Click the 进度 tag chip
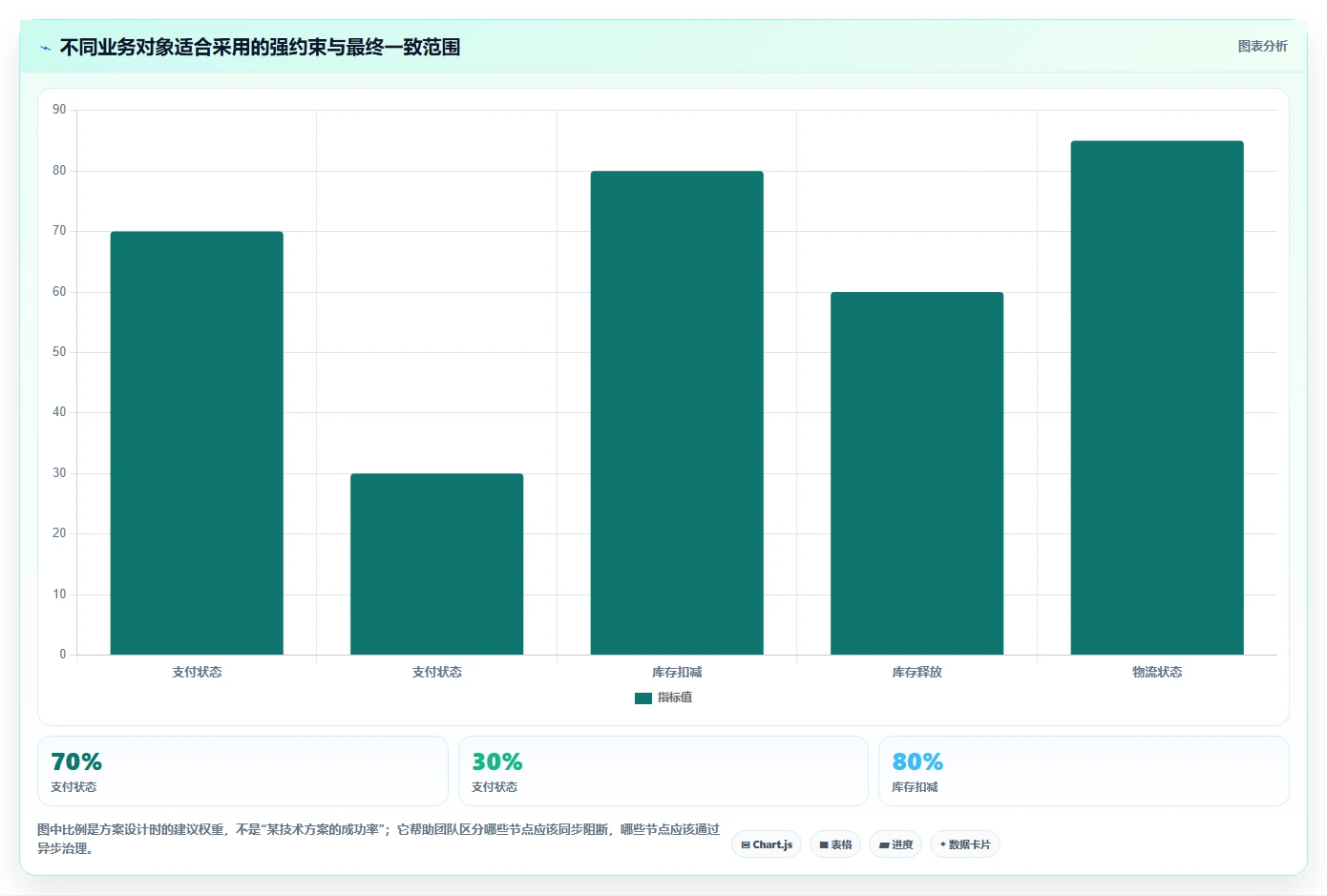Screen dimensions: 1327x896 click(895, 844)
